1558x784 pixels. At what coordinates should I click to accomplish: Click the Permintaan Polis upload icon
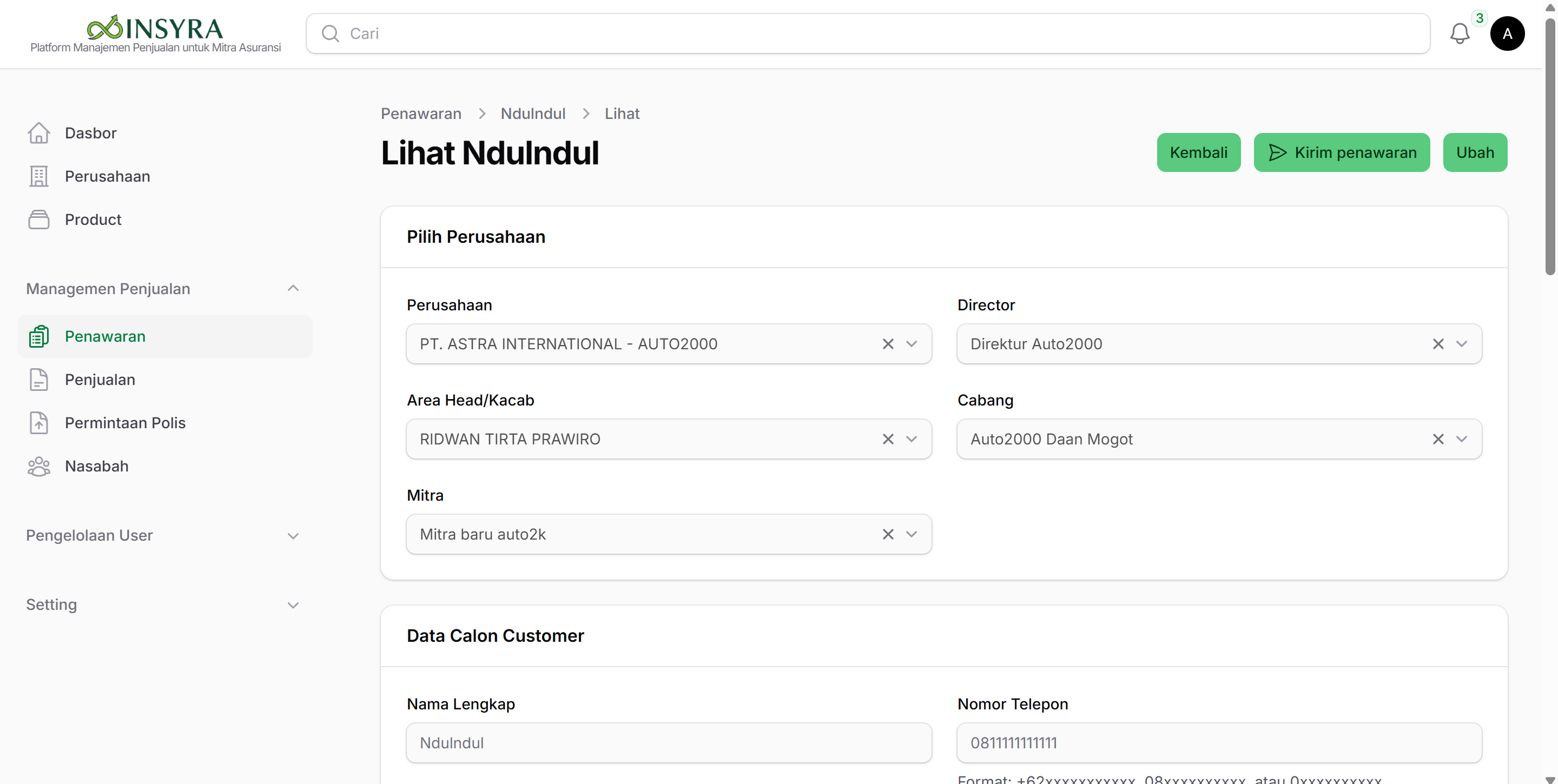point(39,423)
